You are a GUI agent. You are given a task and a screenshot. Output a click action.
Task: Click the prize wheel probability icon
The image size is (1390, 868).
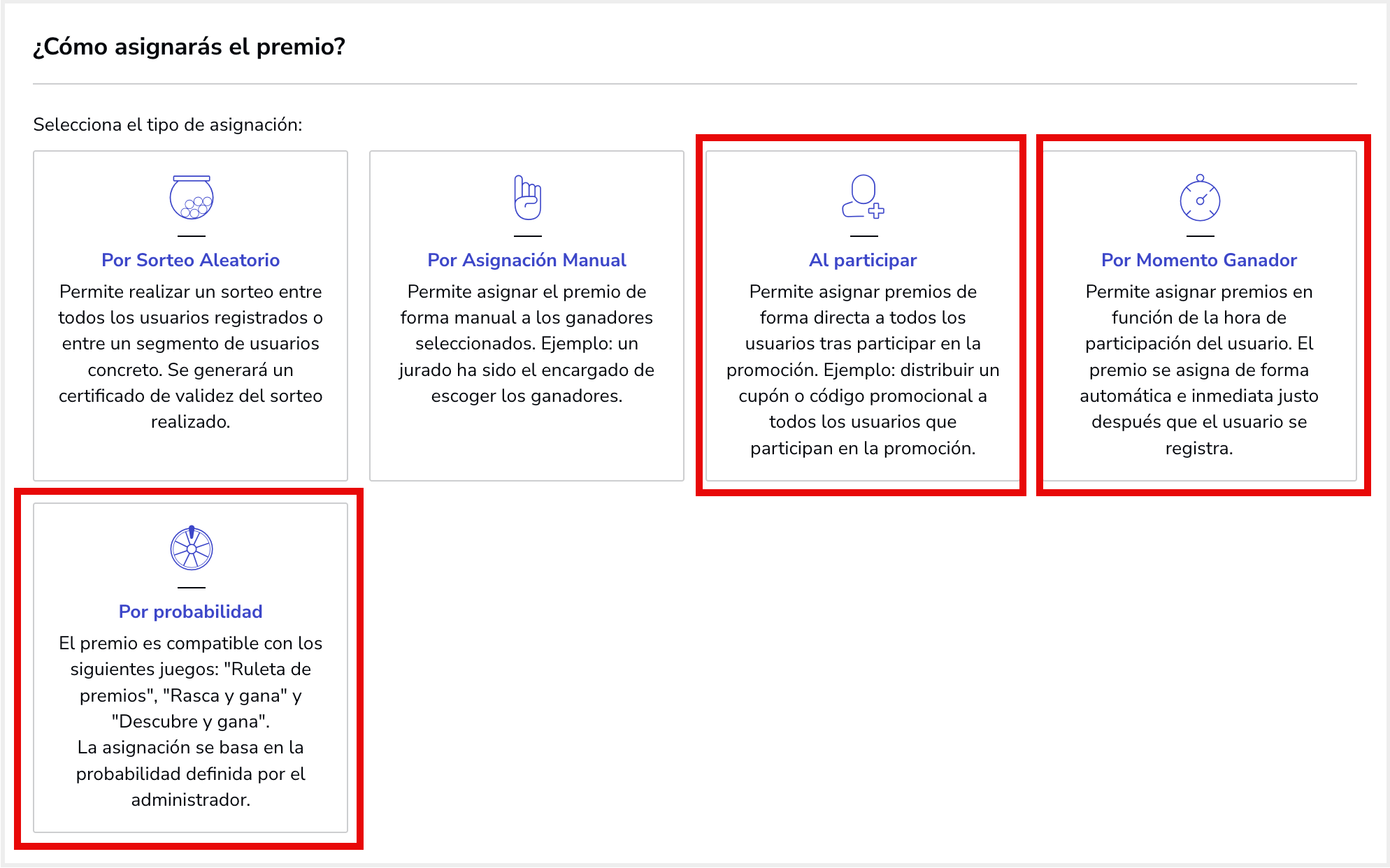click(x=191, y=548)
